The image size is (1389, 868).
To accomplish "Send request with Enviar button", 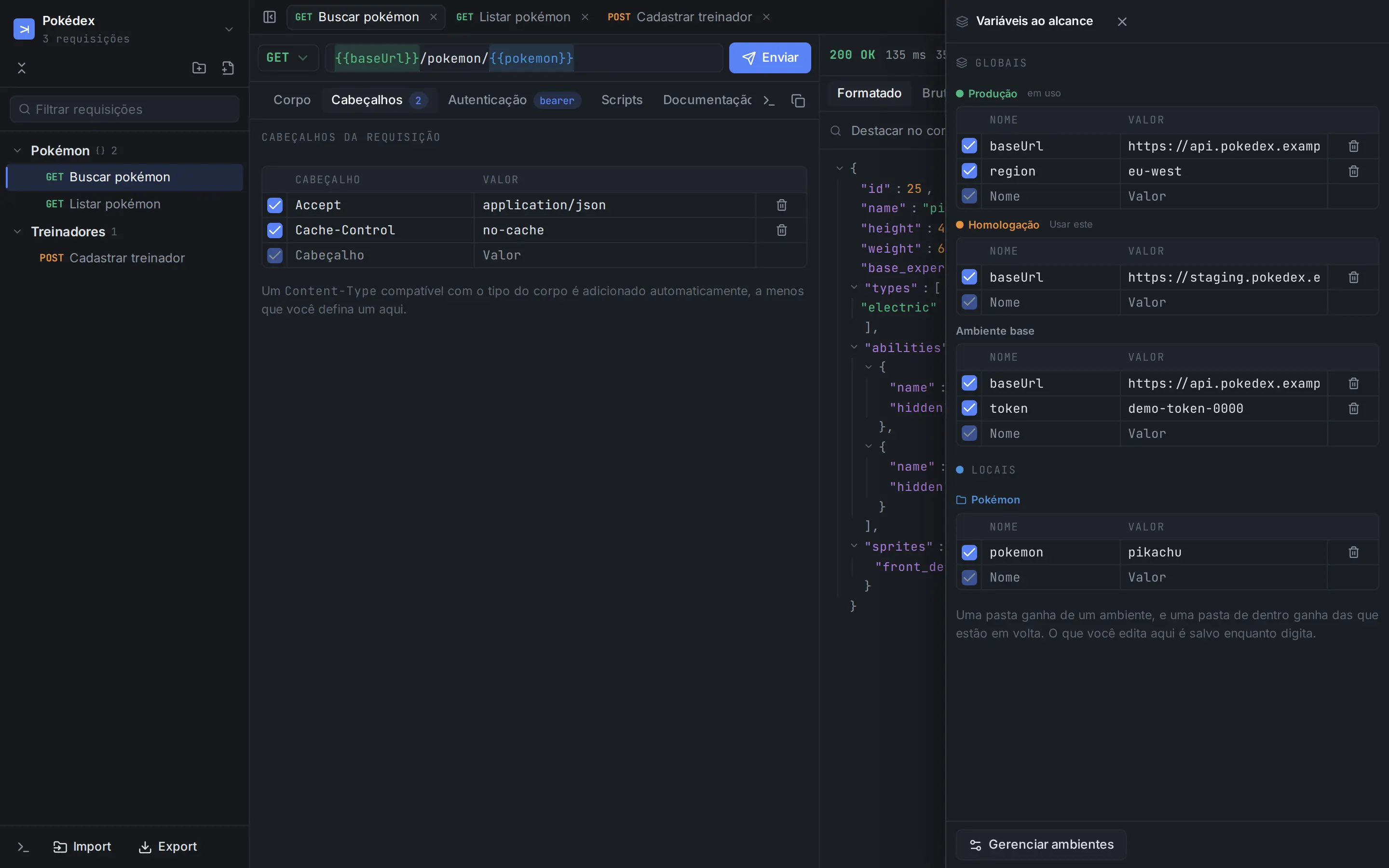I will [770, 57].
